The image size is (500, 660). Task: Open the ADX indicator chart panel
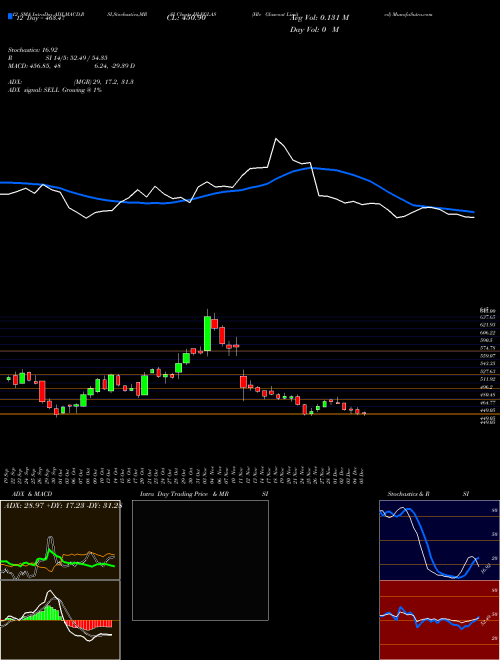coord(60,540)
